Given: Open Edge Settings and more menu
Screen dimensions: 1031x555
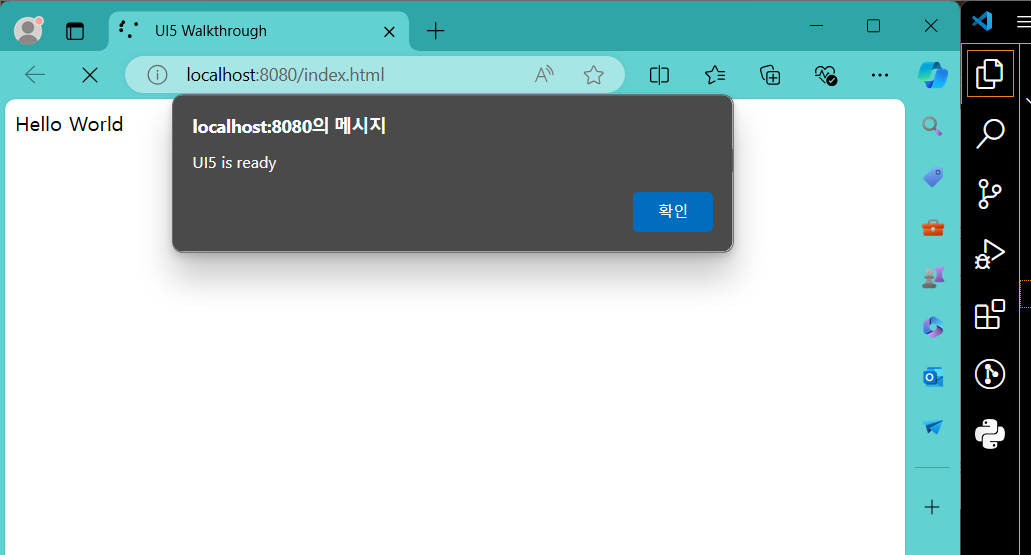Looking at the screenshot, I should click(880, 75).
